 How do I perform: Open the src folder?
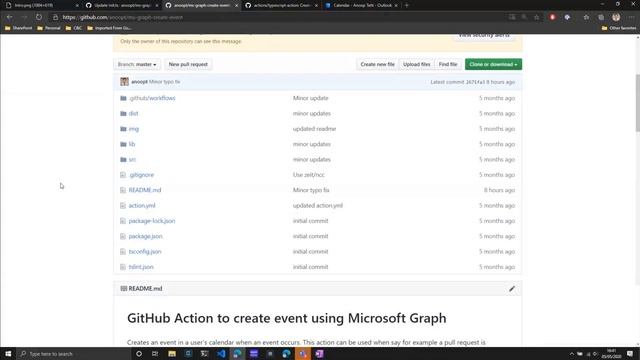click(132, 160)
